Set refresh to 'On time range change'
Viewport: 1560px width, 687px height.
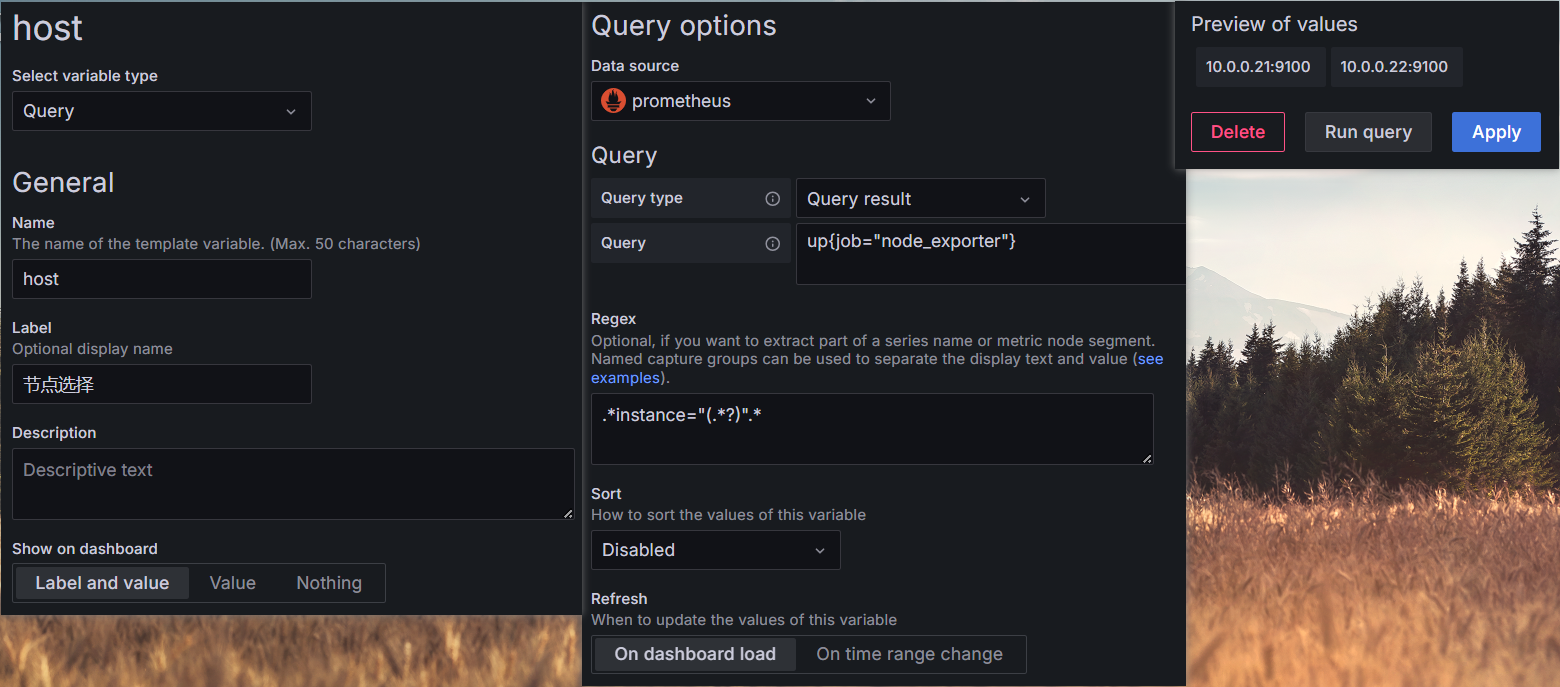click(x=909, y=654)
